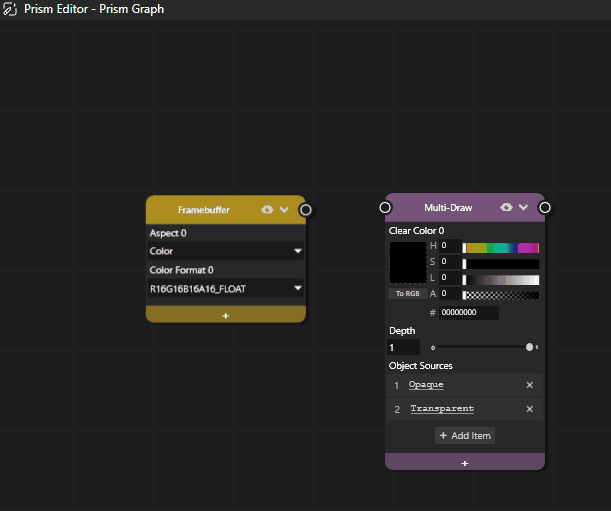The width and height of the screenshot is (611, 511).
Task: Click plus icon at Multi-Draw node bottom
Action: 465,463
